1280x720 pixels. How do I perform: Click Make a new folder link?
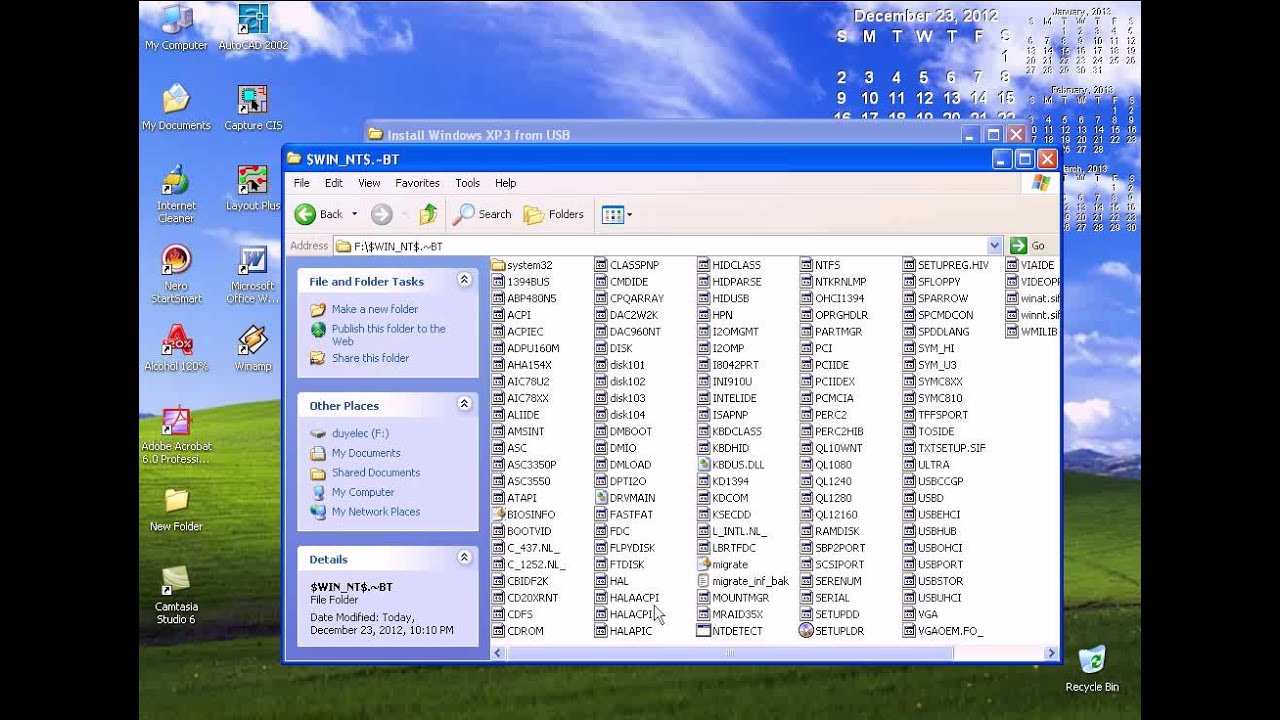(375, 309)
